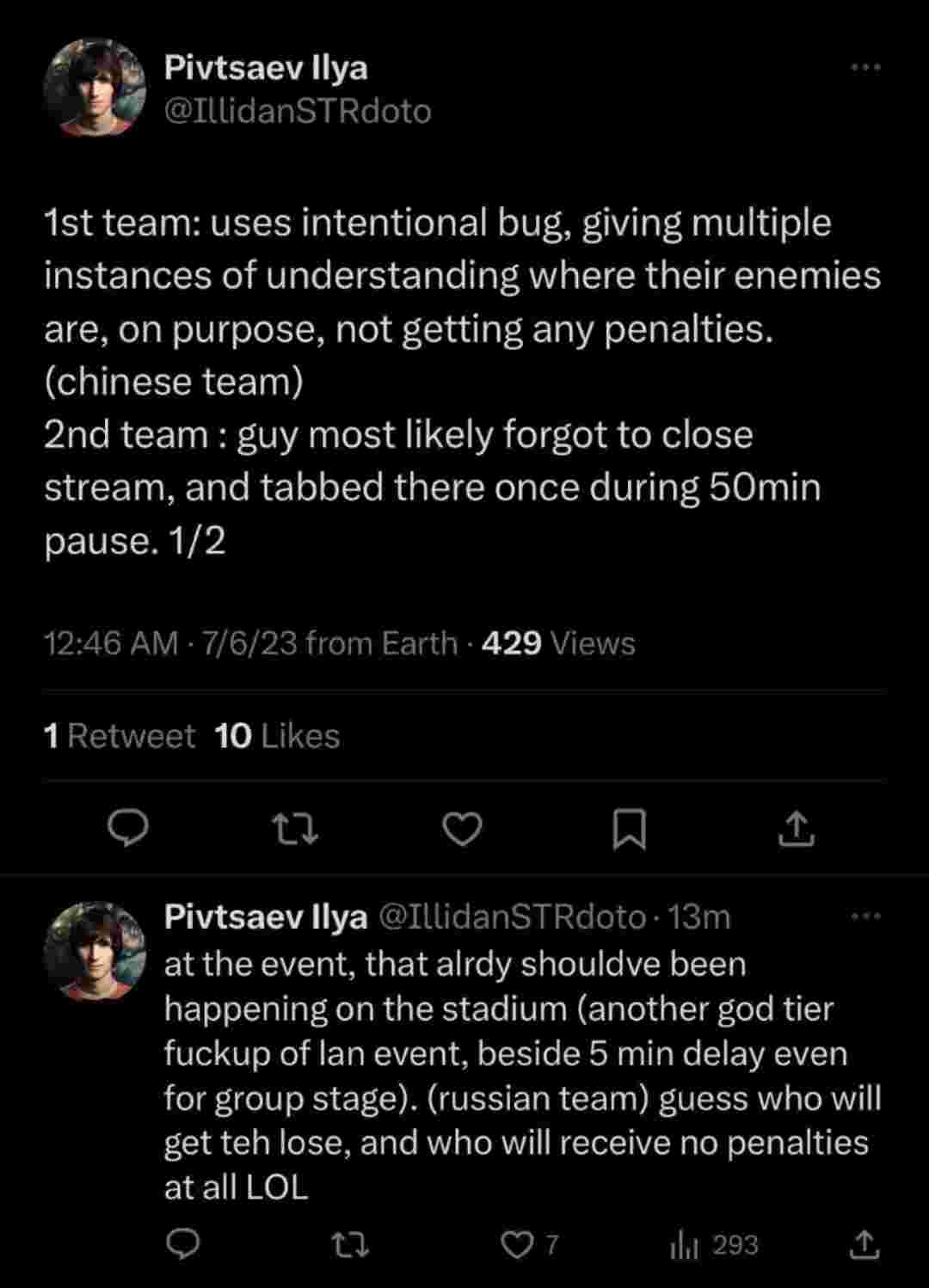The width and height of the screenshot is (929, 1288).
Task: Retweet the main tweet
Action: click(295, 828)
